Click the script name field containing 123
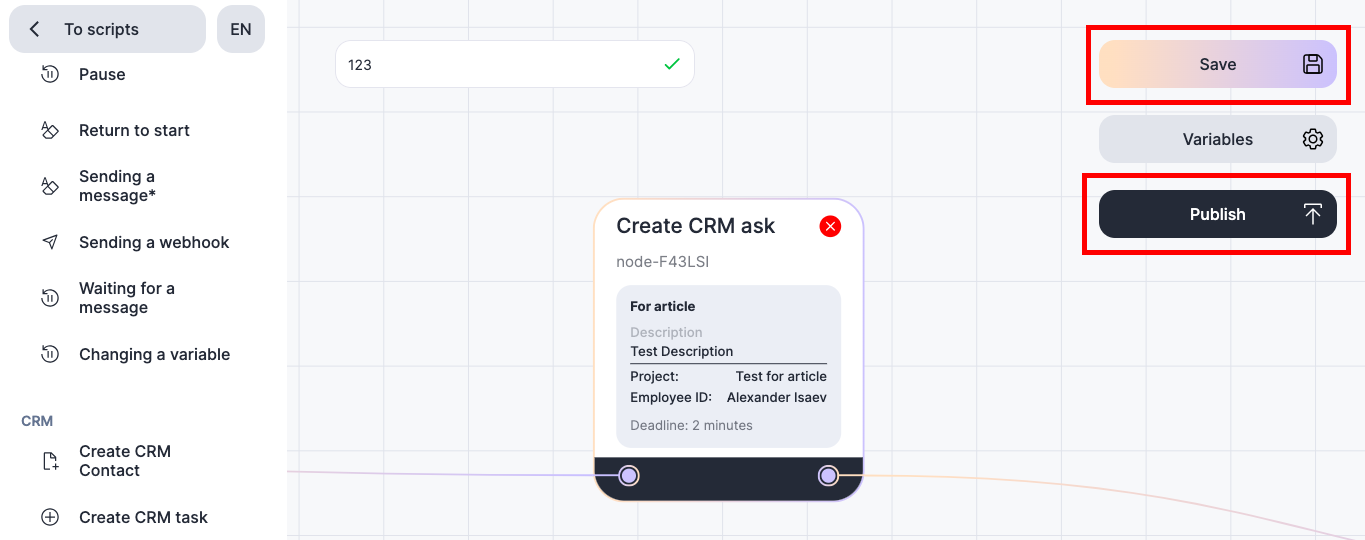This screenshot has width=1365, height=540. coord(500,64)
